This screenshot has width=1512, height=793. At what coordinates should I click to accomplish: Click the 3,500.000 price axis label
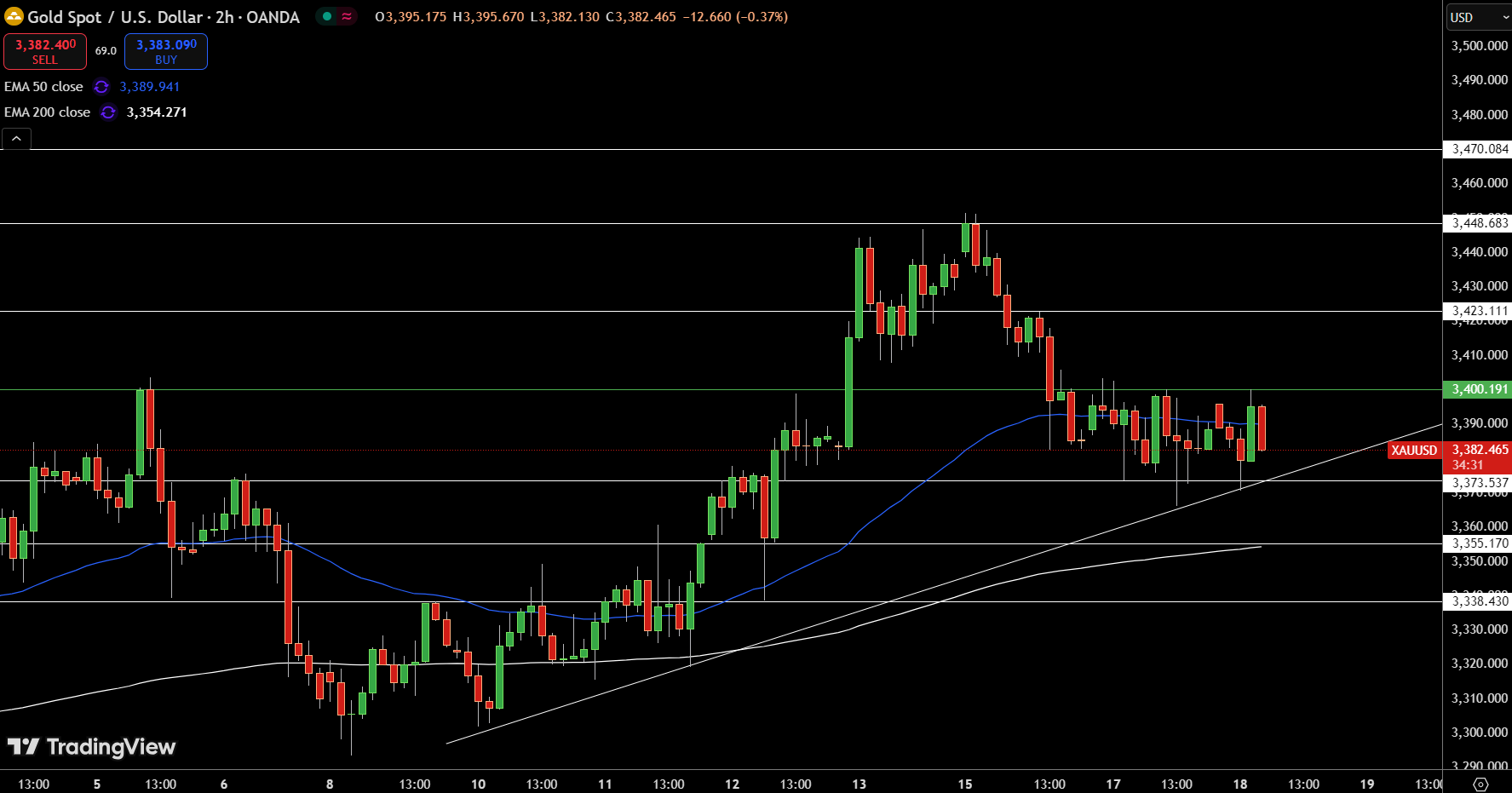point(1480,46)
